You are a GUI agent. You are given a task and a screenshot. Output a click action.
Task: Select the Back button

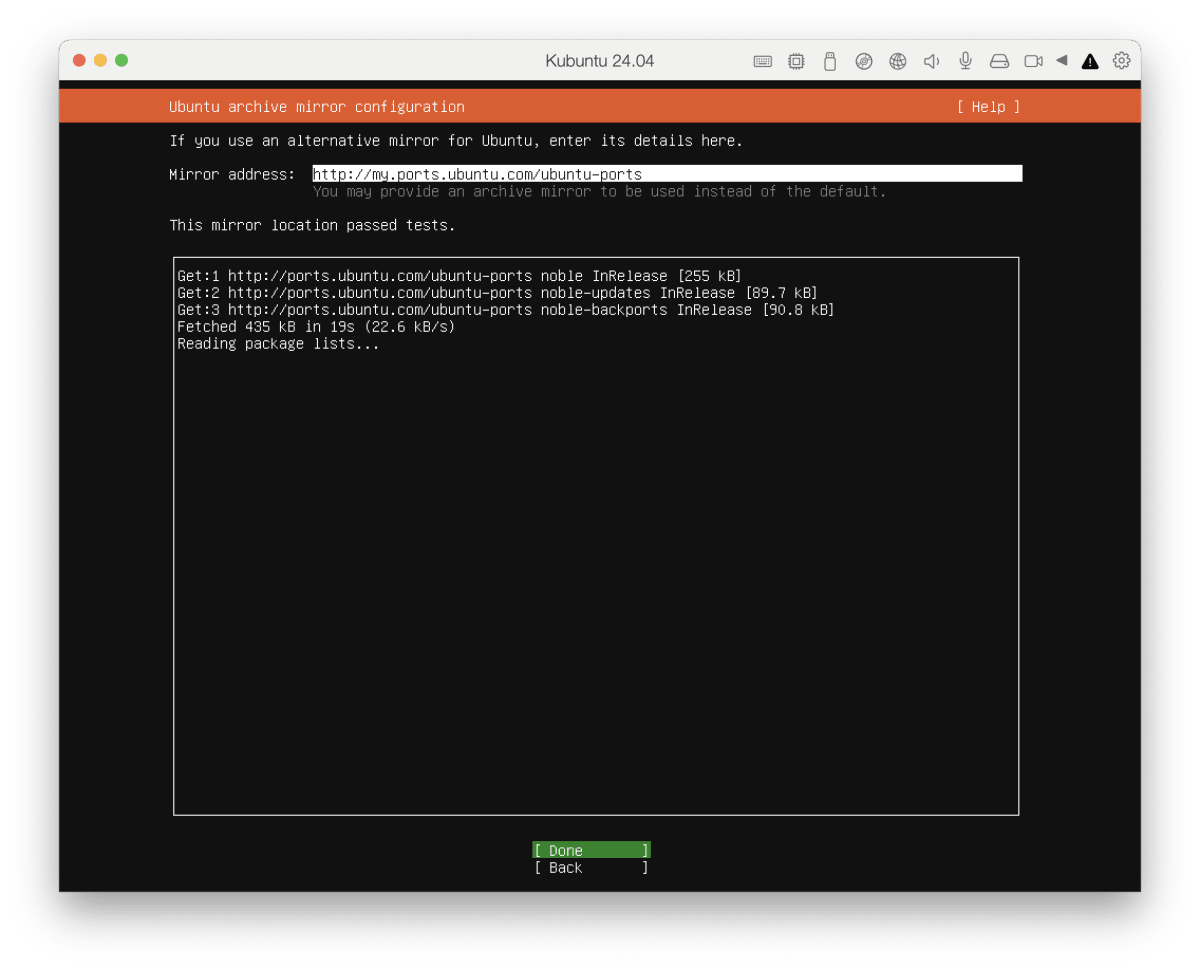[591, 868]
